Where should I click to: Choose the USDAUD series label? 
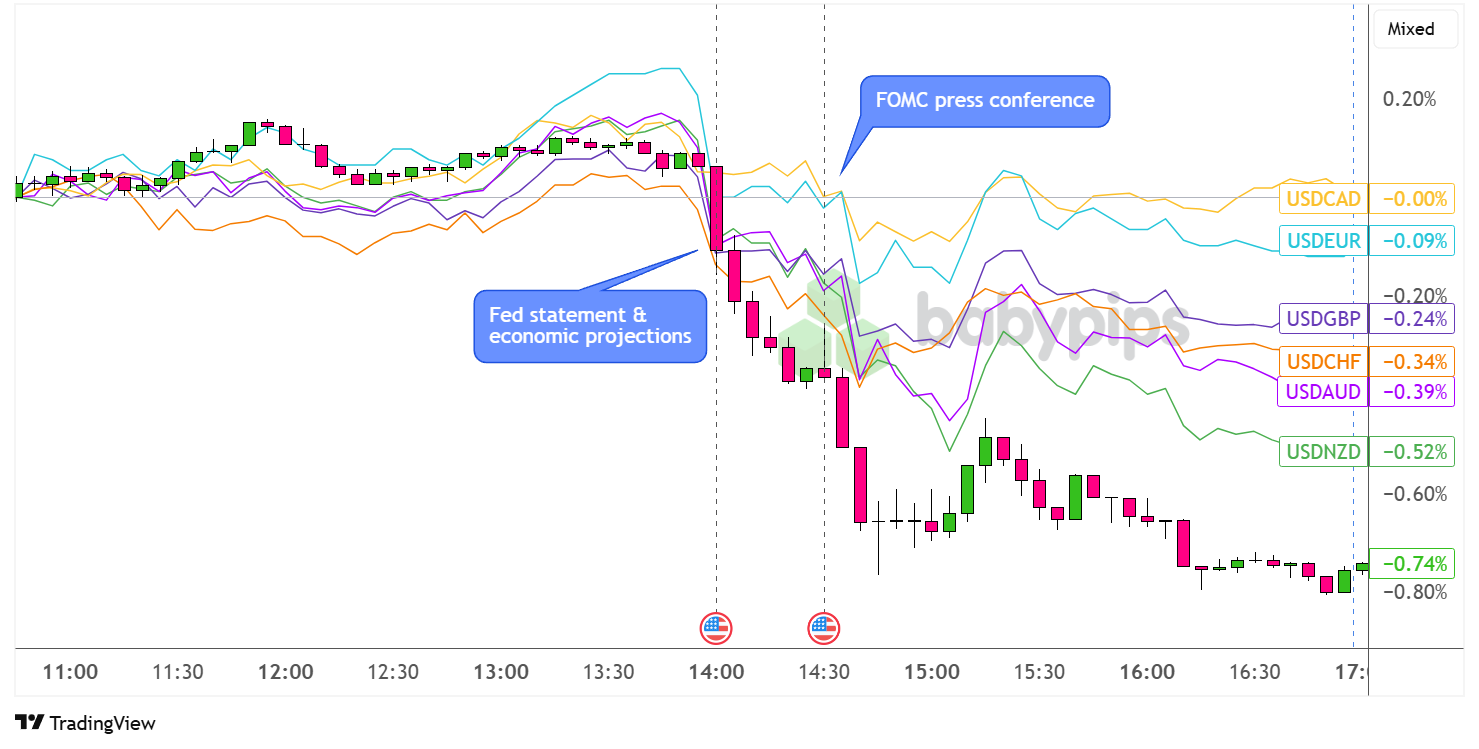coord(1323,392)
